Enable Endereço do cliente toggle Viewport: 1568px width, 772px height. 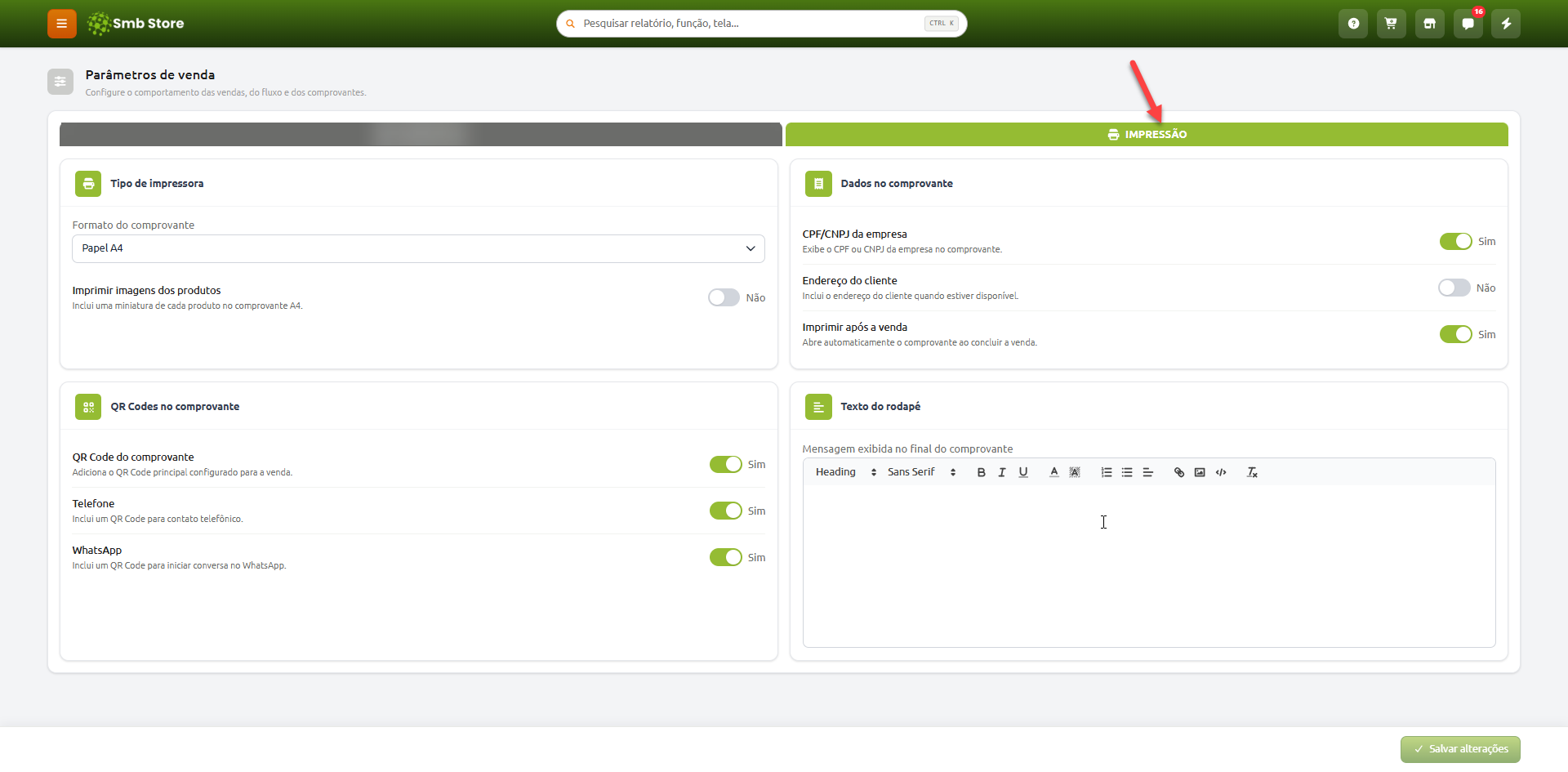(x=1454, y=288)
